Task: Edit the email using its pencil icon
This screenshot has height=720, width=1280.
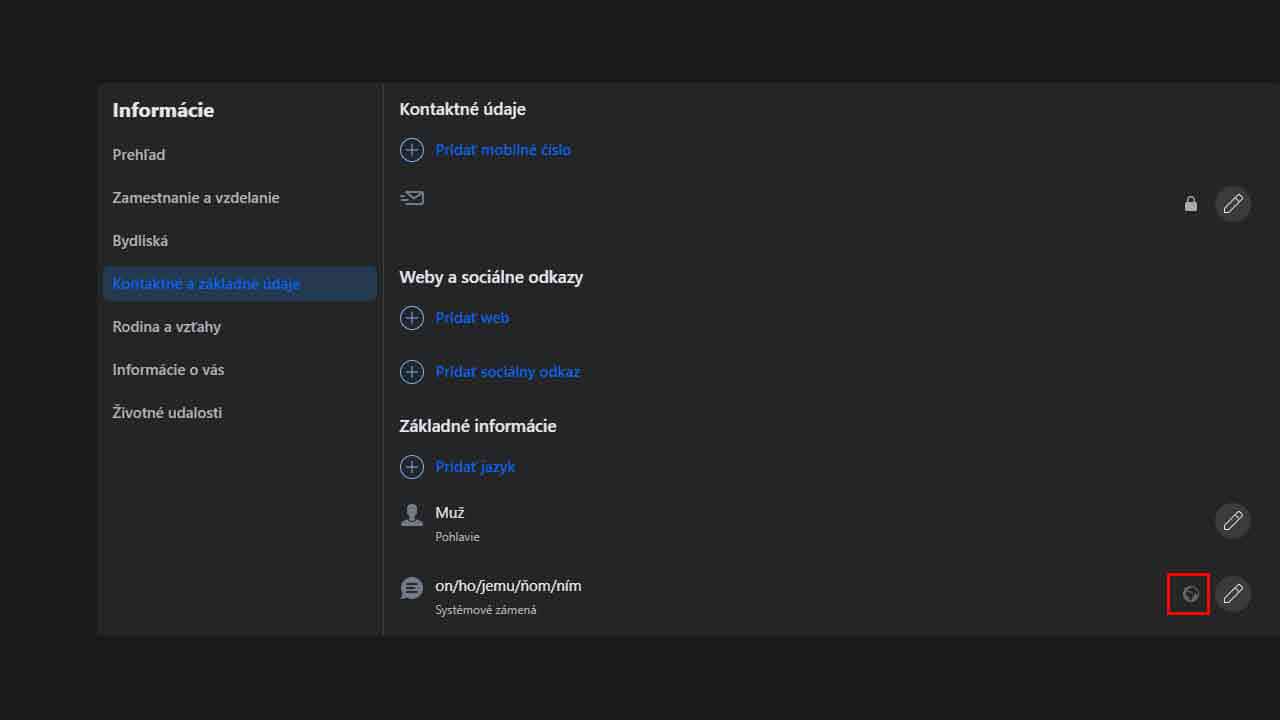Action: click(1233, 204)
